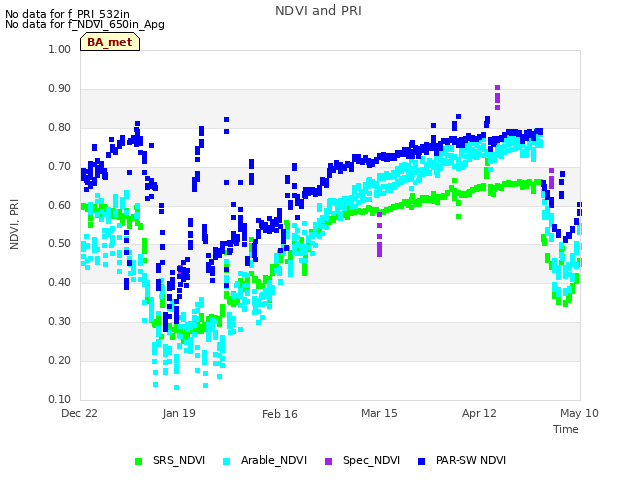Click the Apr 12 x-axis label

[x=479, y=413]
